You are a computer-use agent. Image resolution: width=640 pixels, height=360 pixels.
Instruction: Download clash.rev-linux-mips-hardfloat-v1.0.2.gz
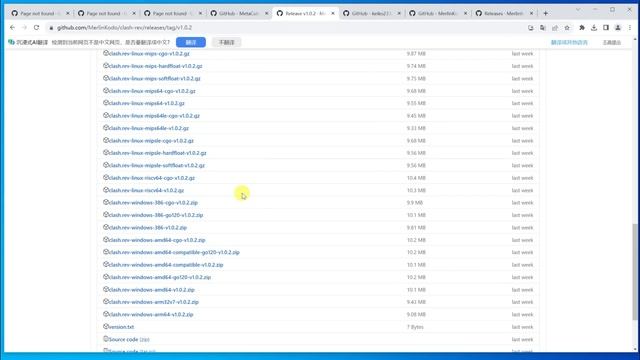point(156,66)
